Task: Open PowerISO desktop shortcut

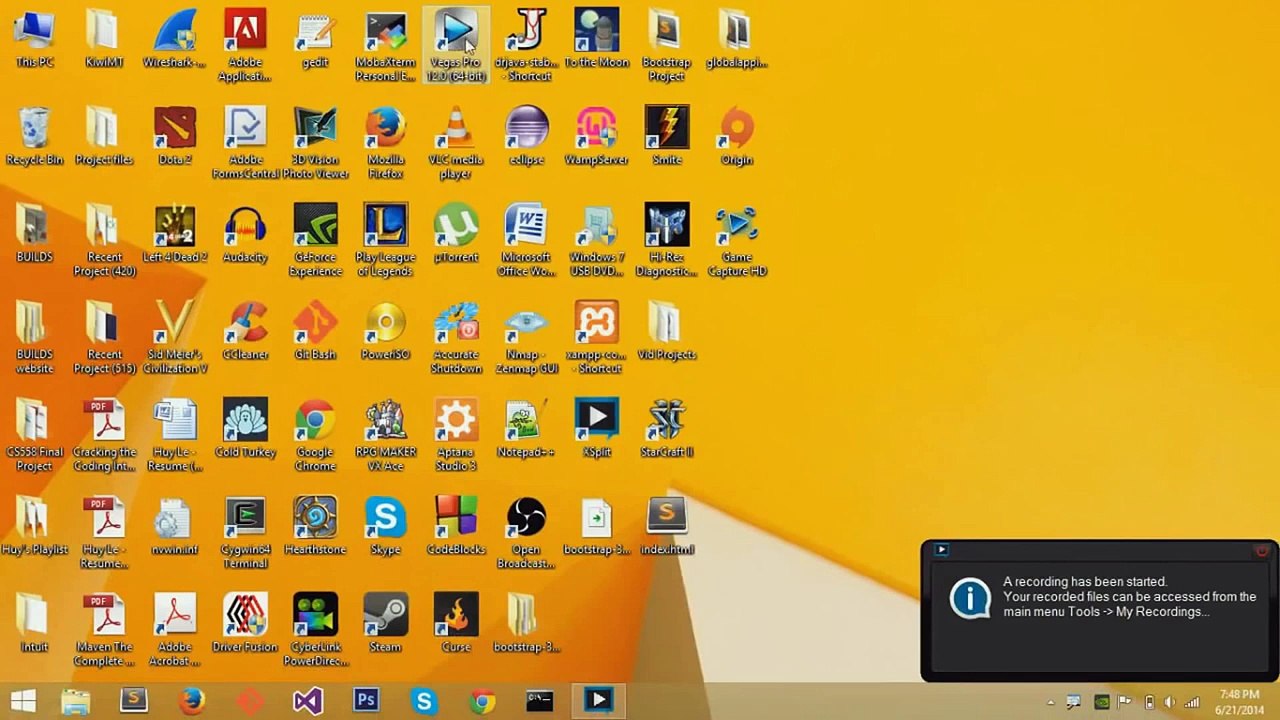Action: (x=385, y=331)
